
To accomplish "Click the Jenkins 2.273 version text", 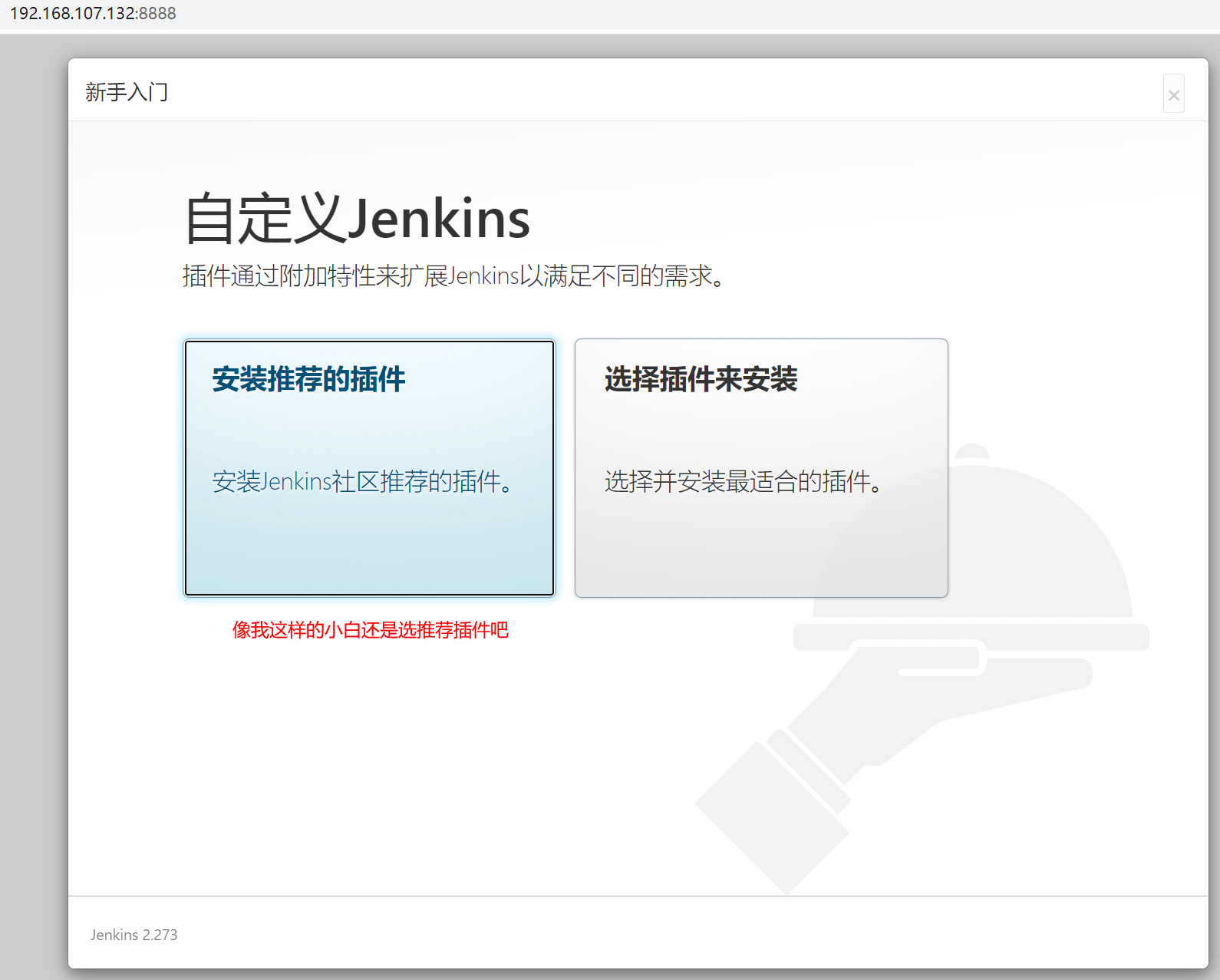I will tap(134, 935).
